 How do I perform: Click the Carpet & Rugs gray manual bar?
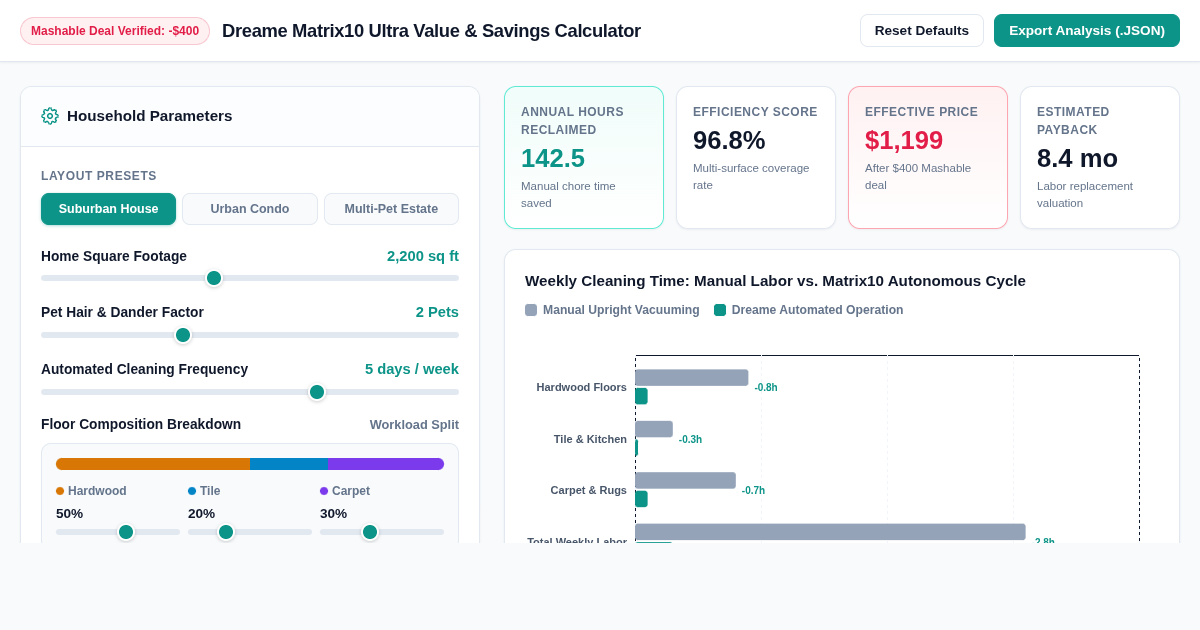click(x=685, y=481)
